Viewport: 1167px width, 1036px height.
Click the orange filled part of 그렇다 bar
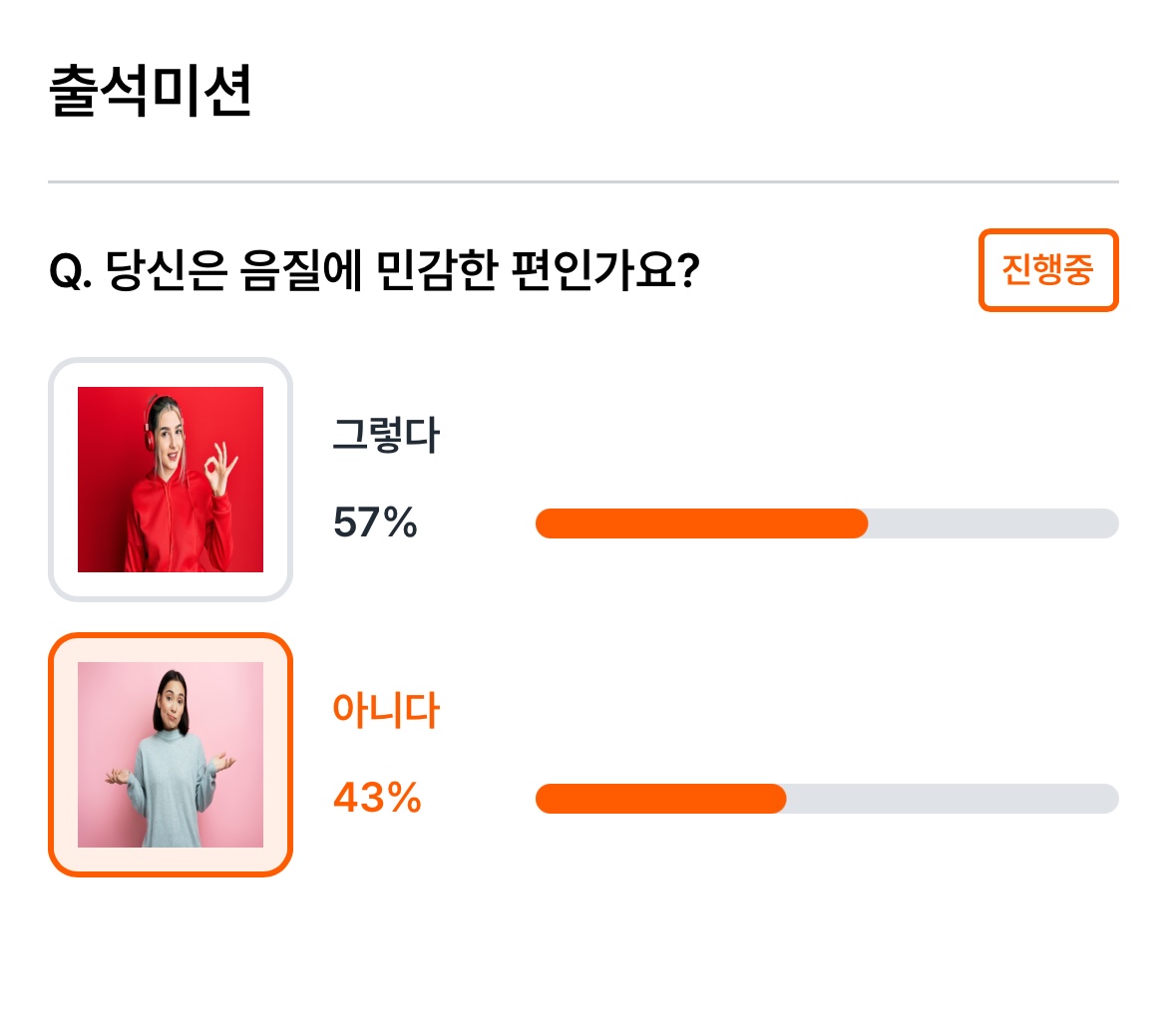[701, 523]
